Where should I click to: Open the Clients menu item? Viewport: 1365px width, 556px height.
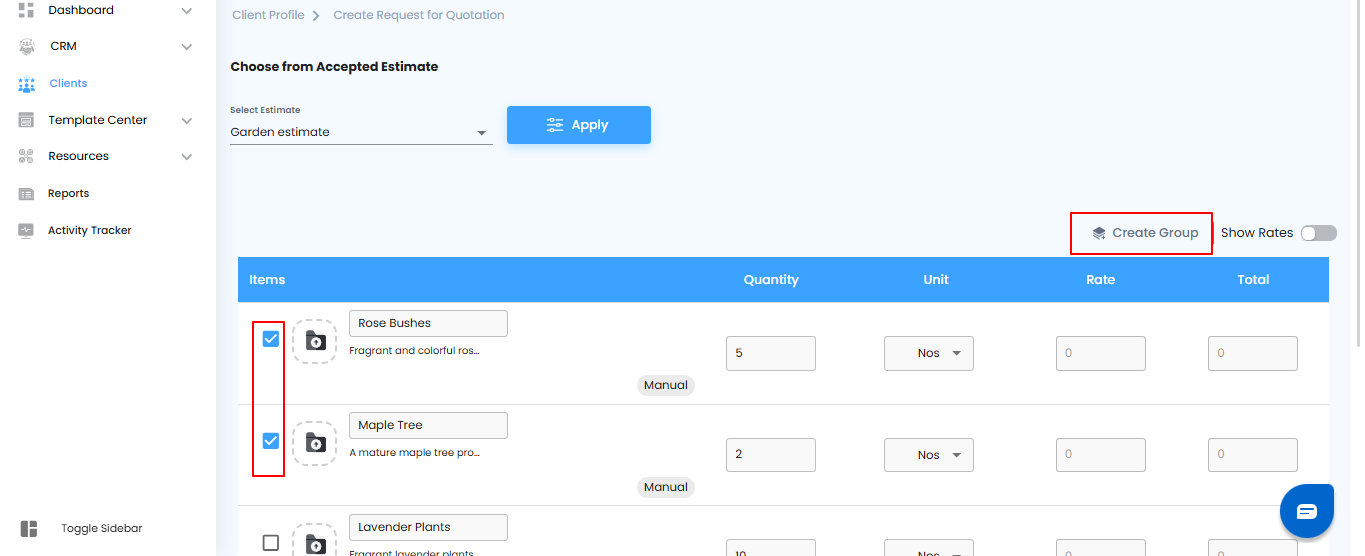click(68, 84)
